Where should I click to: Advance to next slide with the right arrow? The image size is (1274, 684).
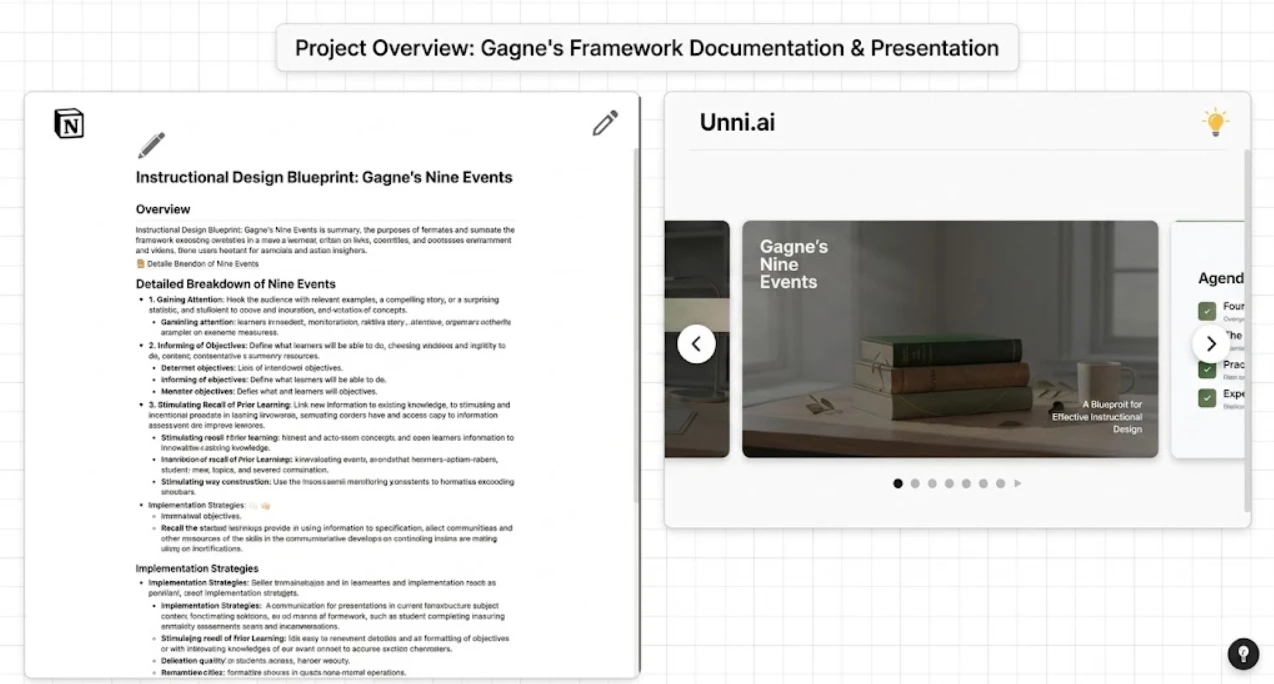coord(1211,344)
